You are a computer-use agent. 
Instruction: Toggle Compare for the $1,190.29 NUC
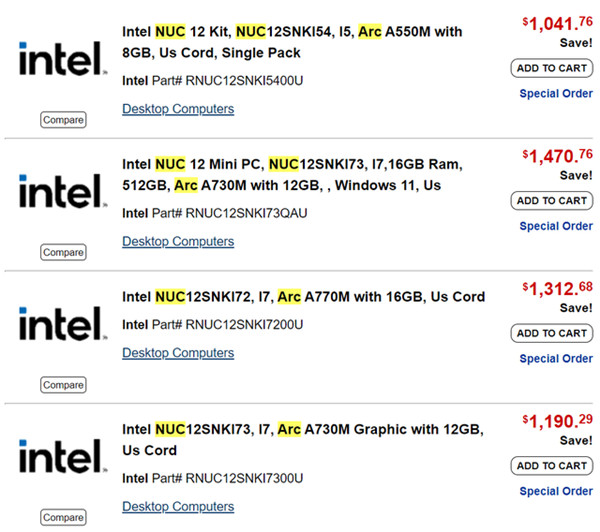click(63, 517)
